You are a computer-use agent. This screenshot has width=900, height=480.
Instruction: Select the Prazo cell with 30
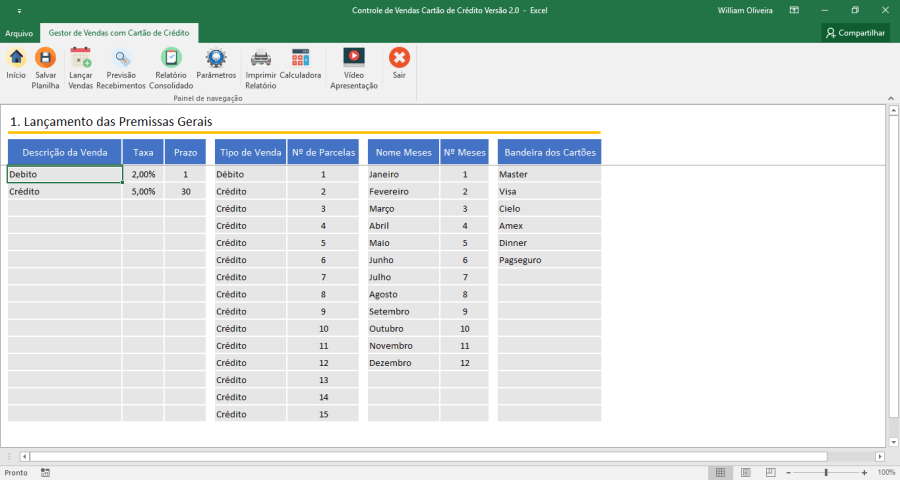[x=185, y=191]
